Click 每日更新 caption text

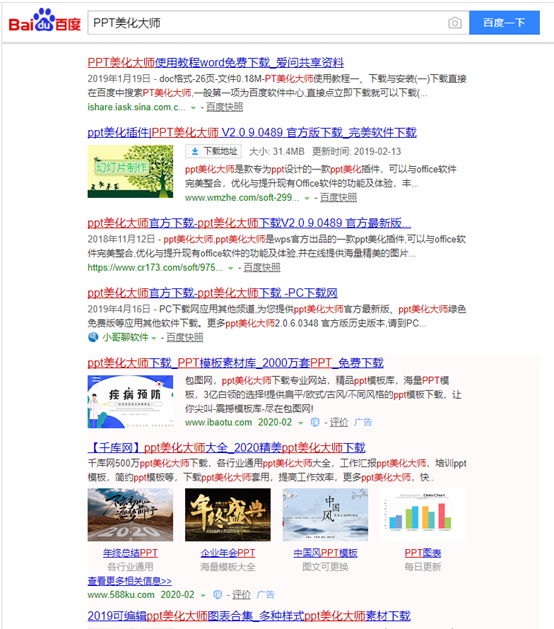pyautogui.click(x=423, y=567)
